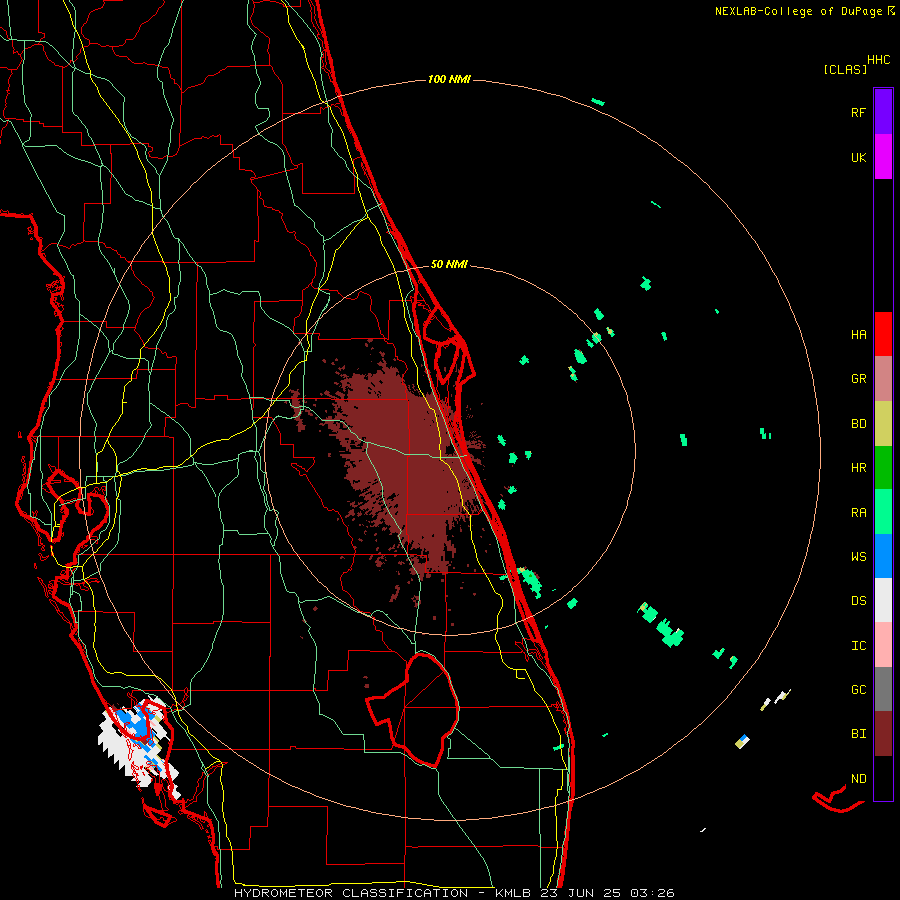Click the NEXLAB-College of DuPage text
This screenshot has width=900, height=900.
coord(798,11)
